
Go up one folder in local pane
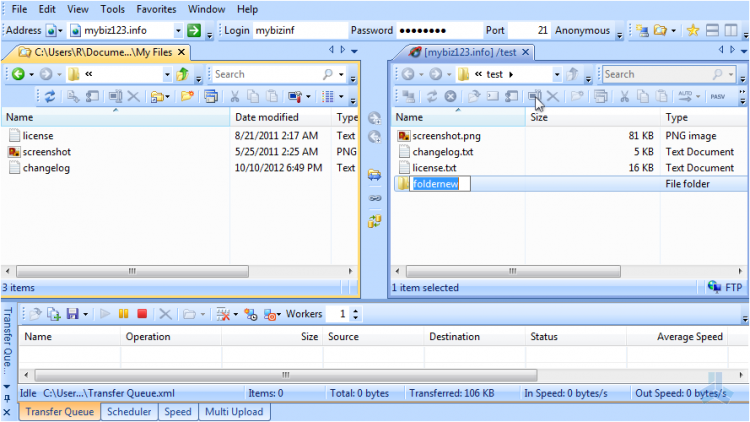coord(182,74)
